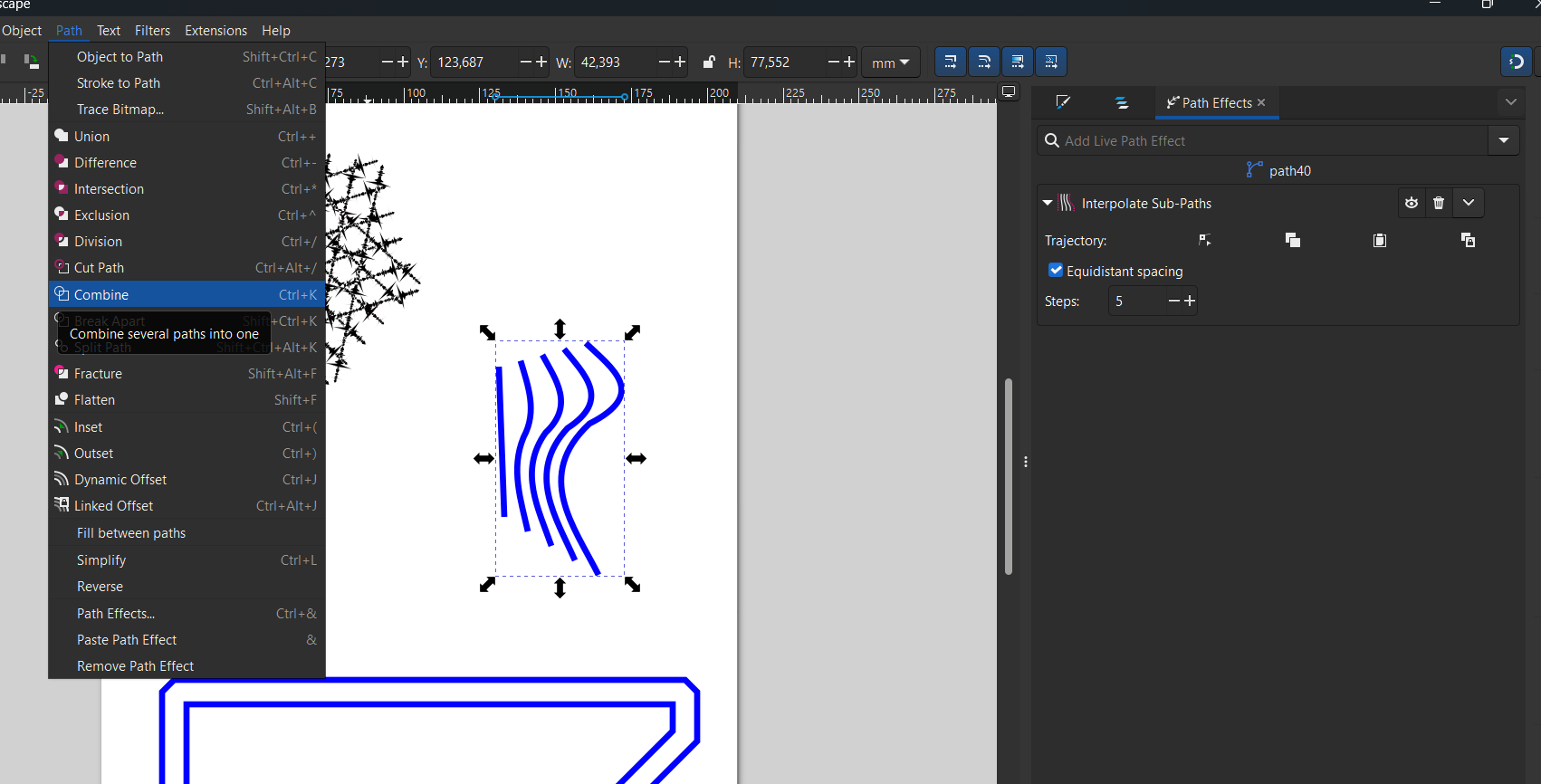Choose Outset
The height and width of the screenshot is (784, 1541).
187,454
